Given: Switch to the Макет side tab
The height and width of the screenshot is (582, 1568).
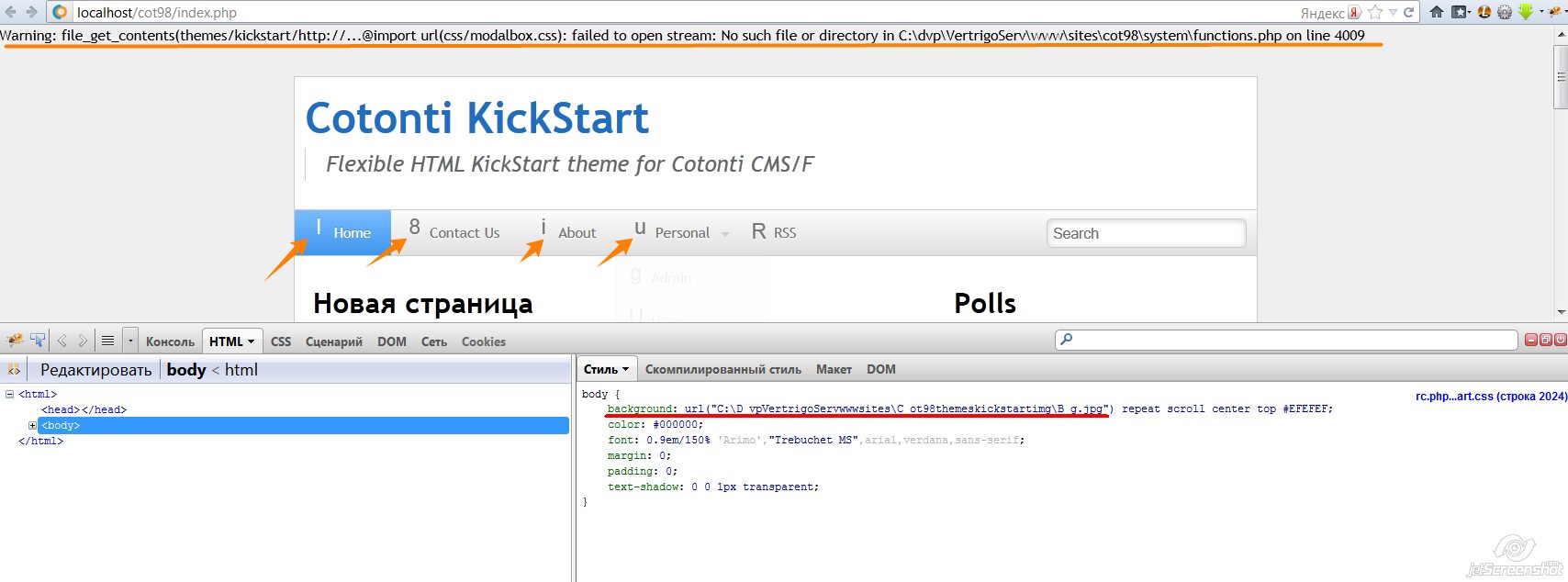Looking at the screenshot, I should [834, 369].
